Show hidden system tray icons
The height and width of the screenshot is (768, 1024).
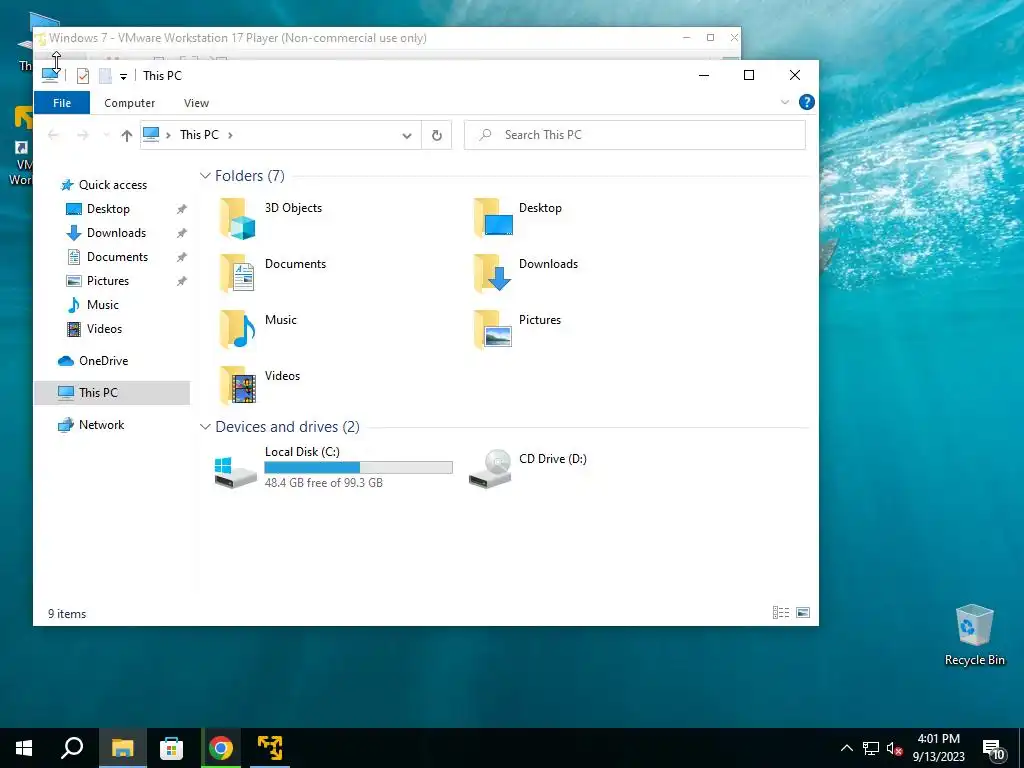(846, 748)
